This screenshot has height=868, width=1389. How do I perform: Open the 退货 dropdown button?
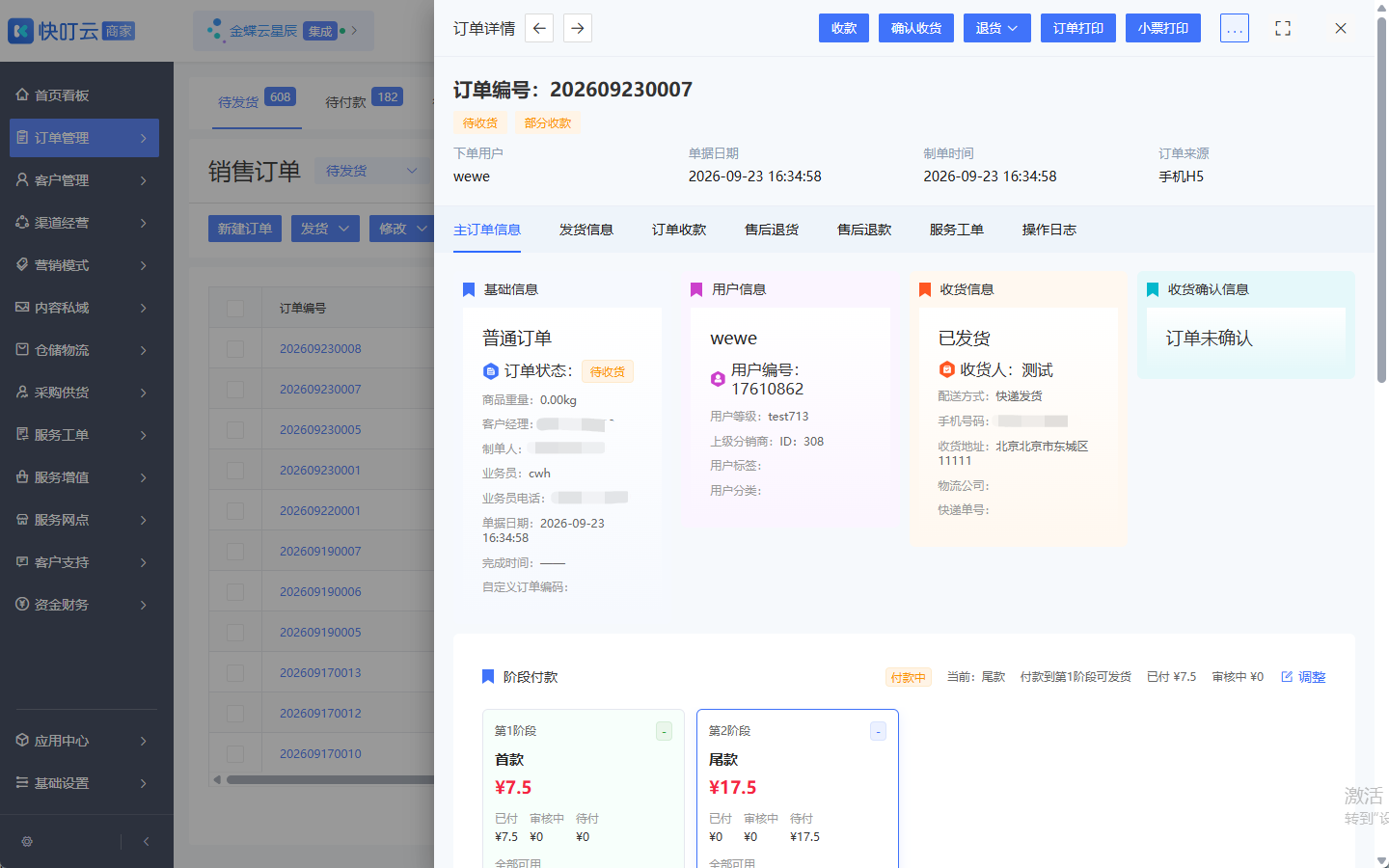996,28
